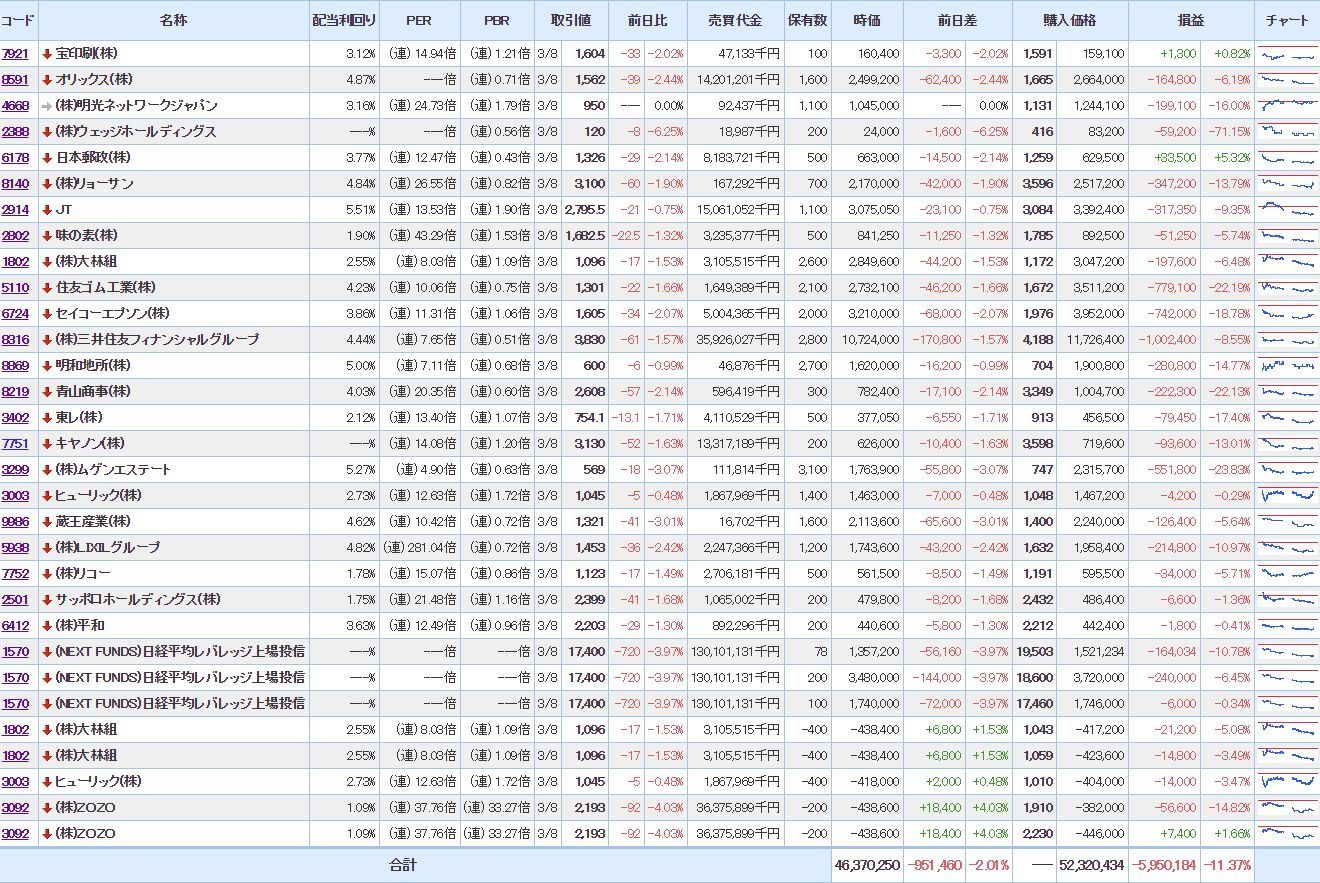Image resolution: width=1320 pixels, height=883 pixels.
Task: Follow the 2914 code link for JT
Action: pos(15,210)
